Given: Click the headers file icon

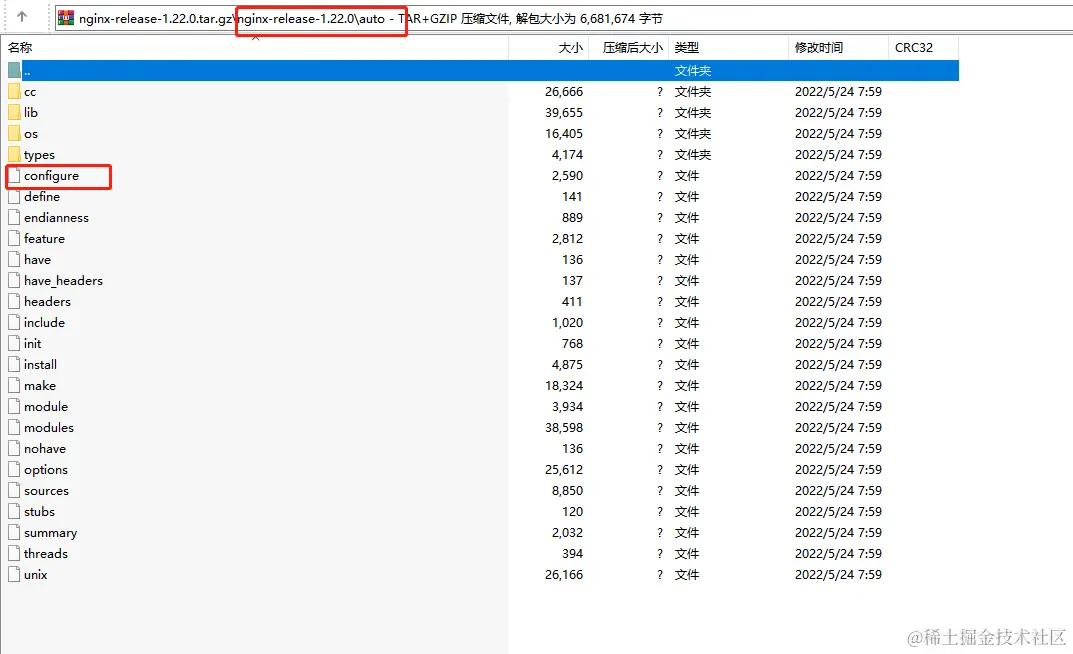Looking at the screenshot, I should click(x=14, y=302).
